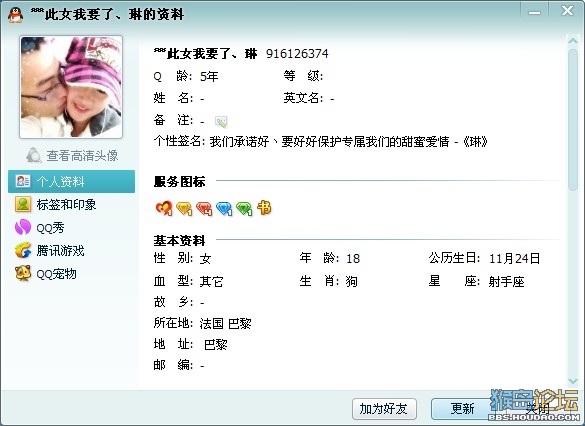The width and height of the screenshot is (585, 426).
Task: Click the QQ number 916126374
Action: [x=297, y=54]
